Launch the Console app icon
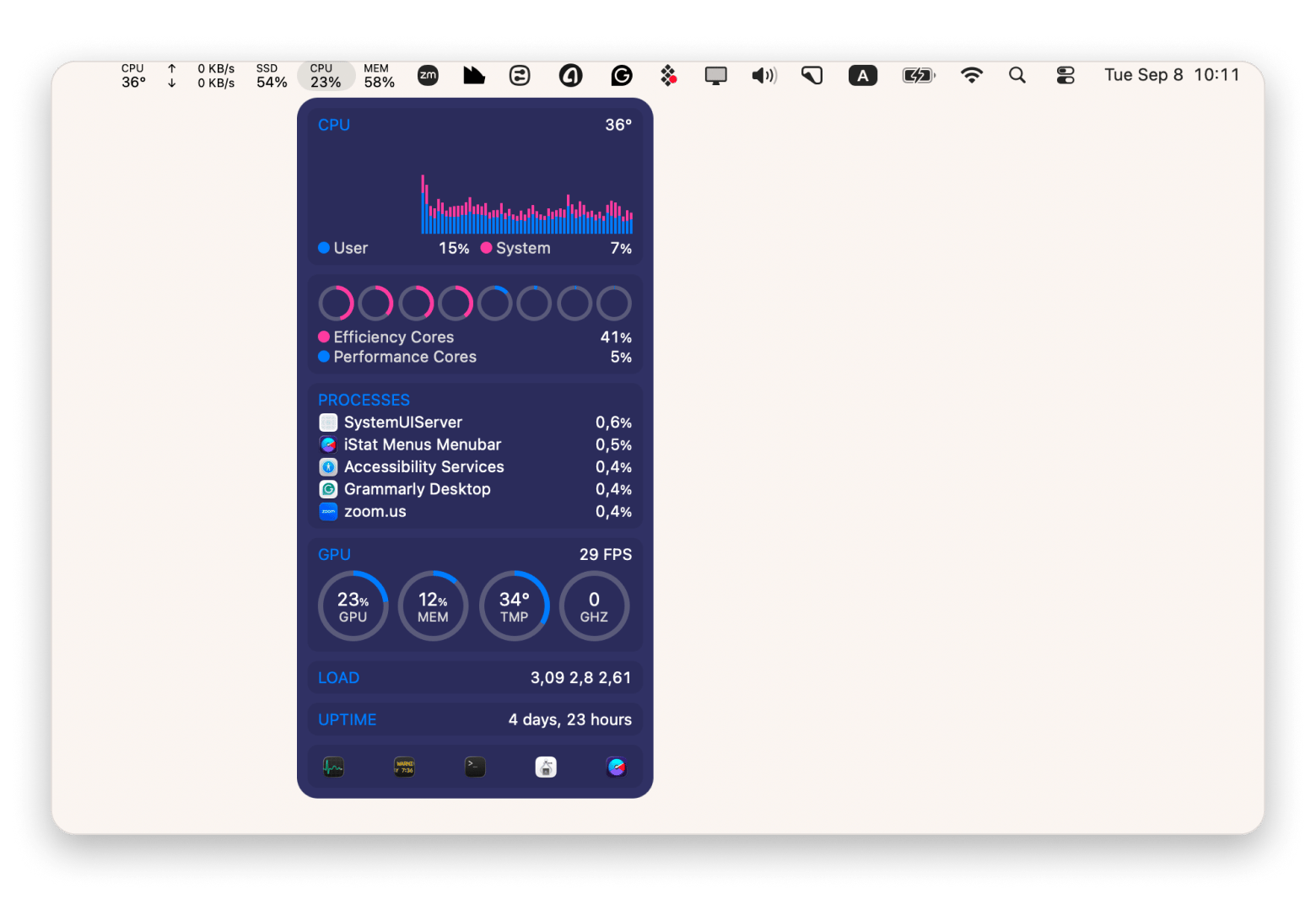 pyautogui.click(x=404, y=767)
